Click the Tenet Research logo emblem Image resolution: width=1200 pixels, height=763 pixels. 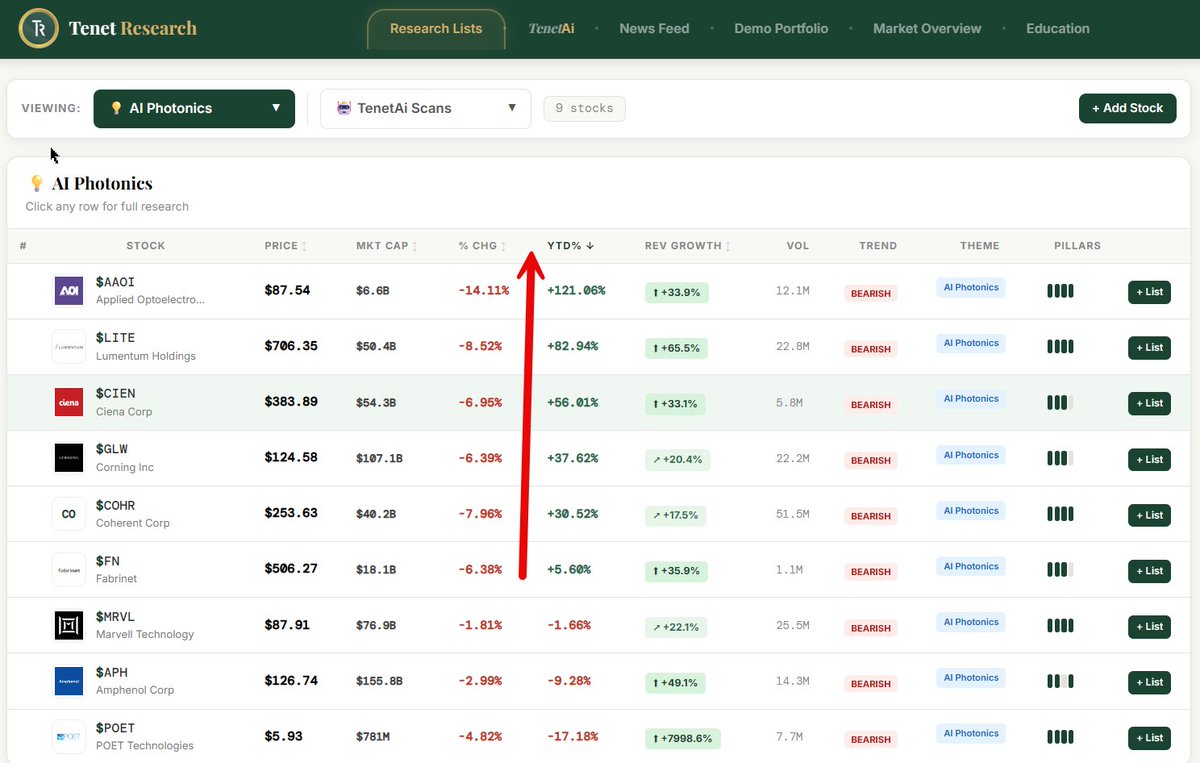coord(38,28)
